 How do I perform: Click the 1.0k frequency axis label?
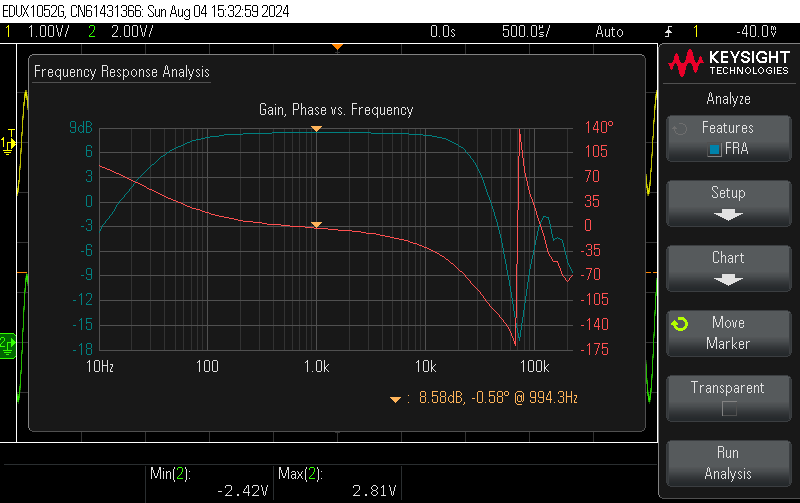point(316,366)
